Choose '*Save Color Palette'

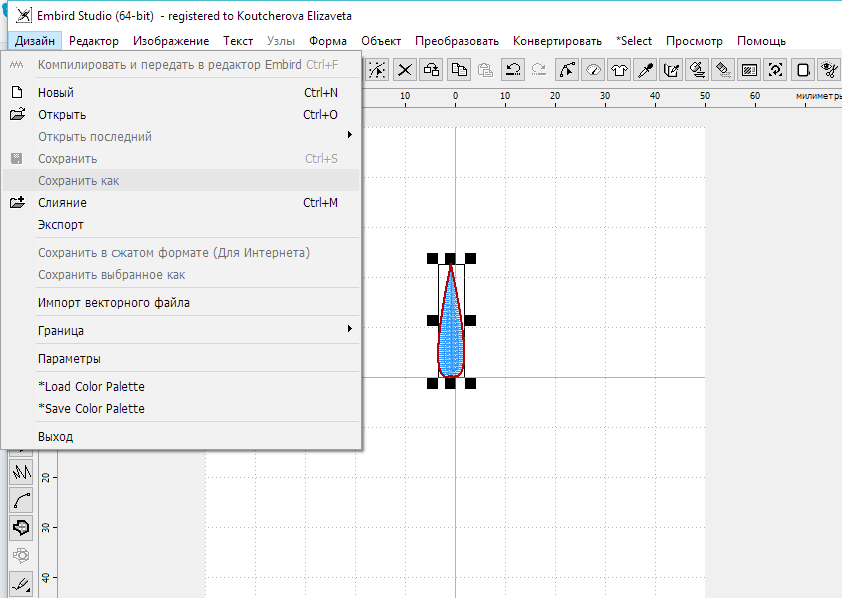[x=181, y=408]
